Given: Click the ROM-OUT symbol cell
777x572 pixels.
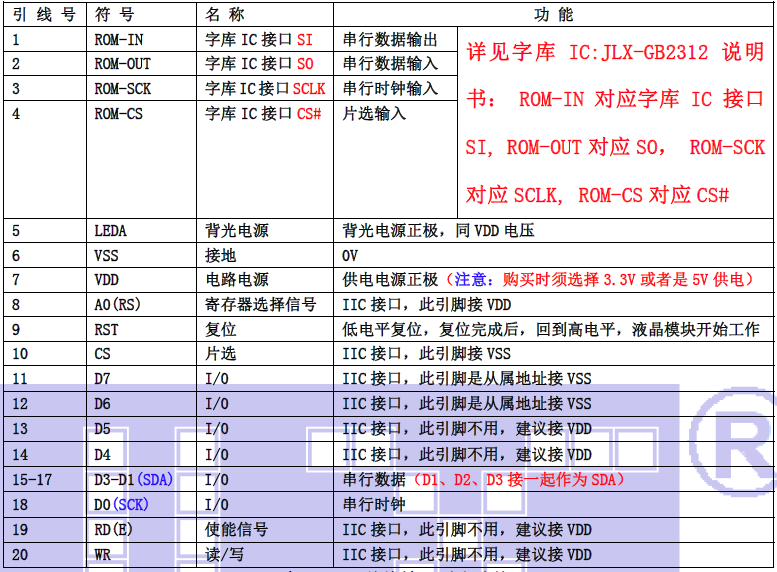Looking at the screenshot, I should point(122,64).
